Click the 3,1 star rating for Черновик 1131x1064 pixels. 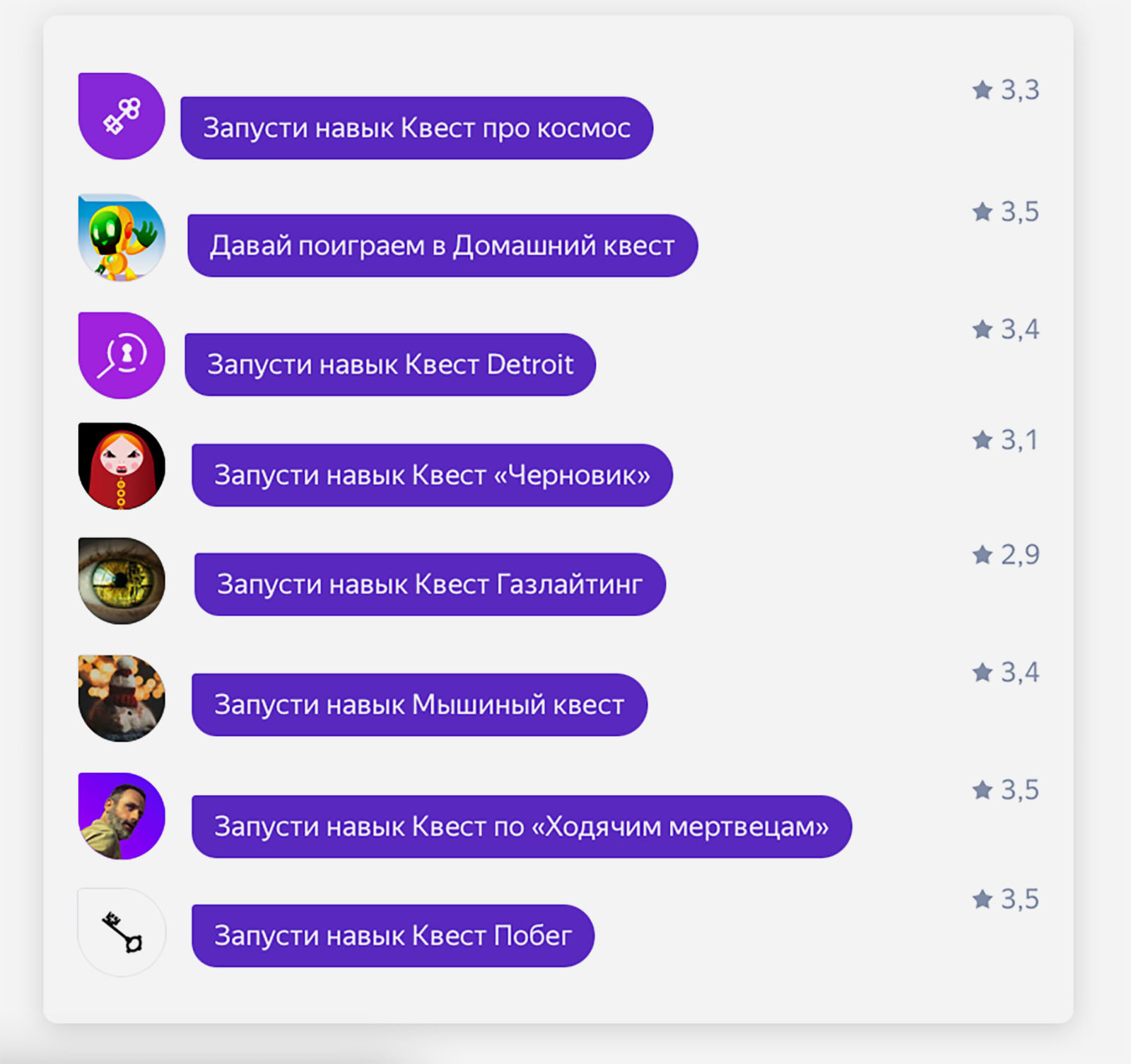tap(1006, 440)
